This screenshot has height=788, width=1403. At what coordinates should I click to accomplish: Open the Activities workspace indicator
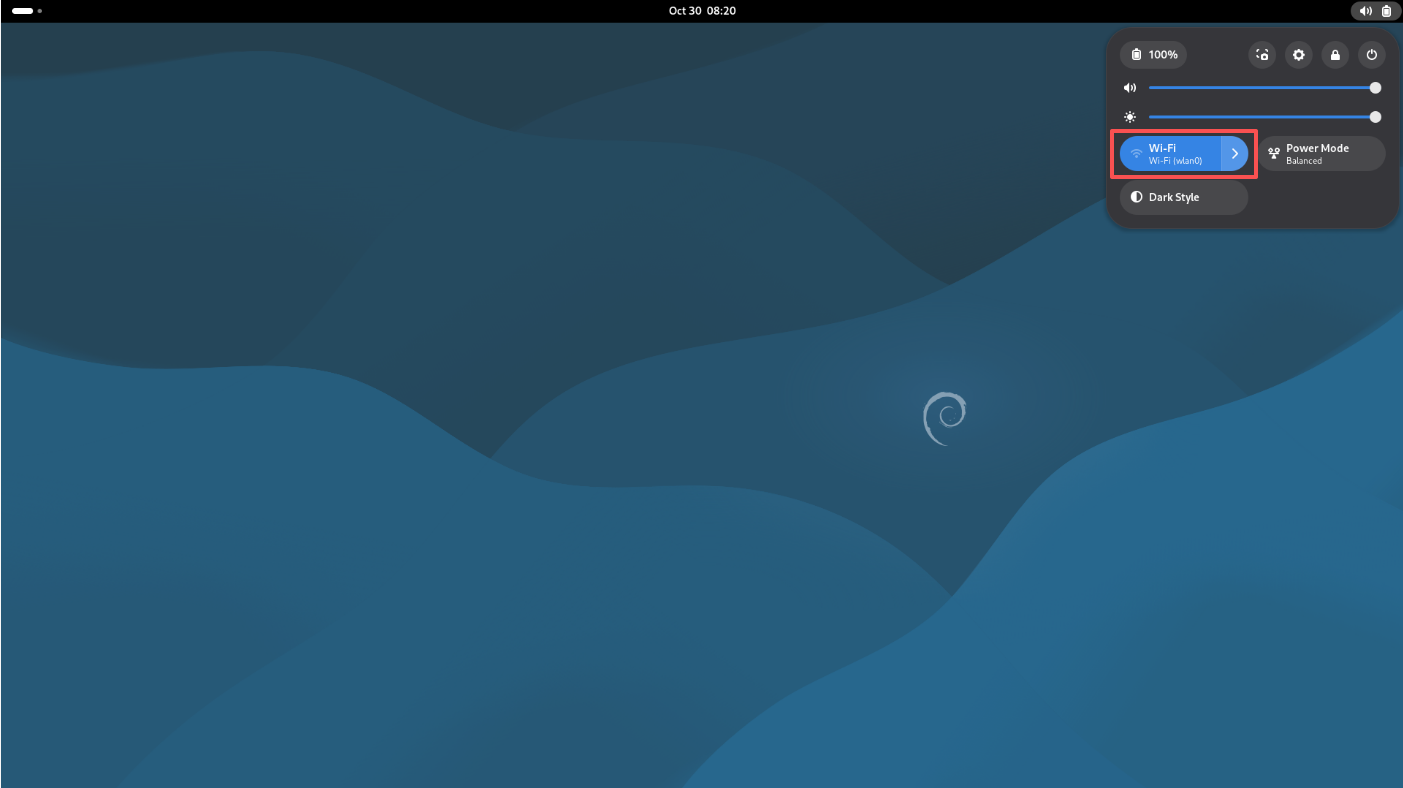pyautogui.click(x=26, y=11)
